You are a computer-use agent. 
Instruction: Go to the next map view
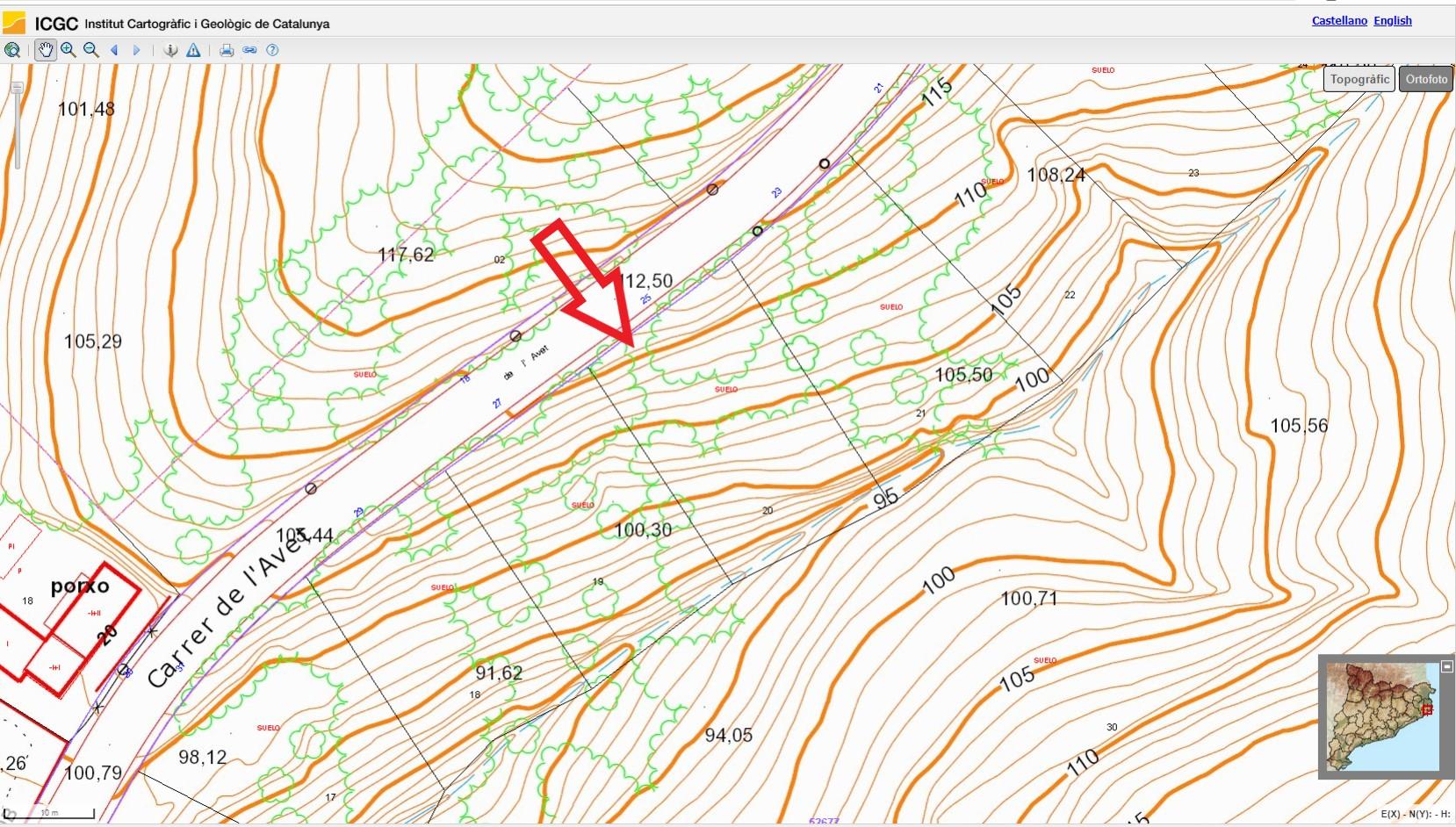pos(136,50)
